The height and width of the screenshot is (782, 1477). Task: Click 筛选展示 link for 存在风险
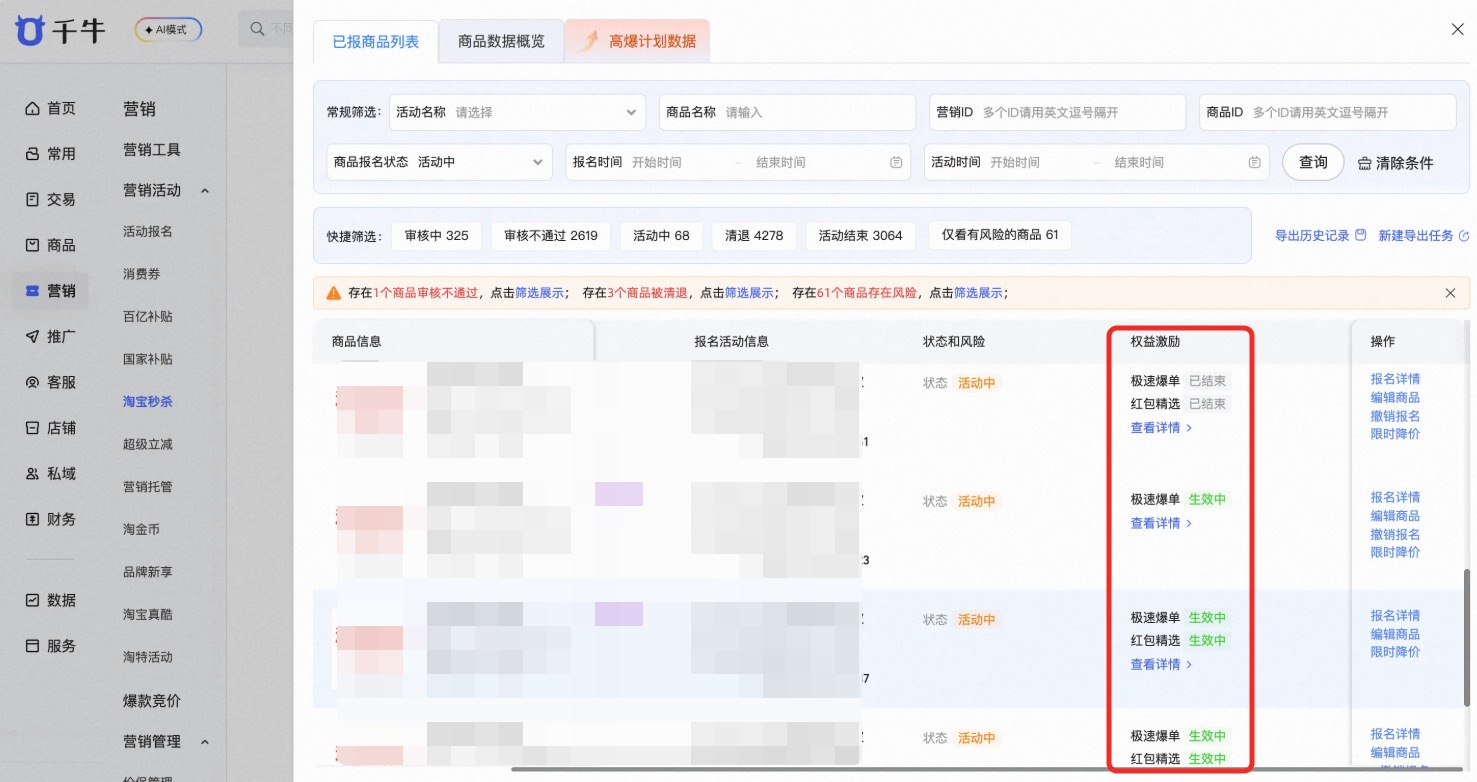pos(979,293)
